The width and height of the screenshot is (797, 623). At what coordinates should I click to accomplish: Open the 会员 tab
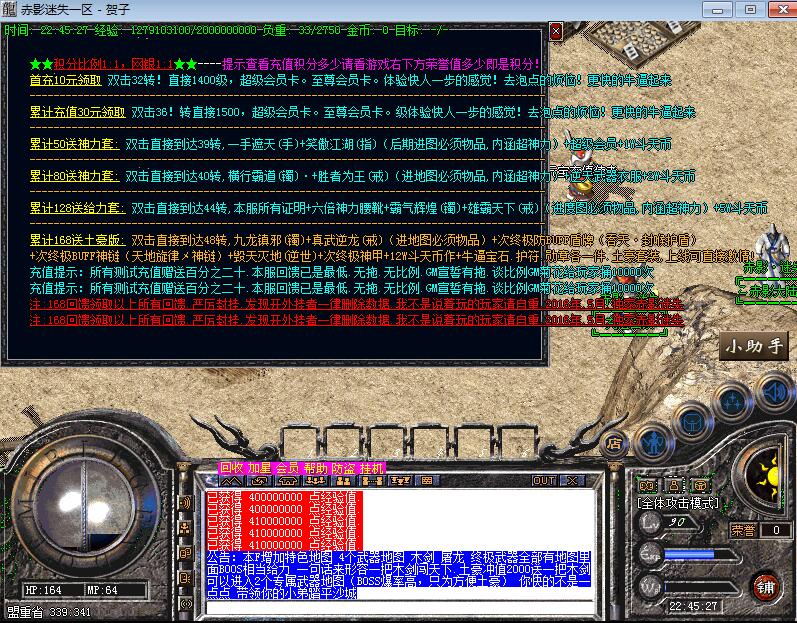[287, 467]
